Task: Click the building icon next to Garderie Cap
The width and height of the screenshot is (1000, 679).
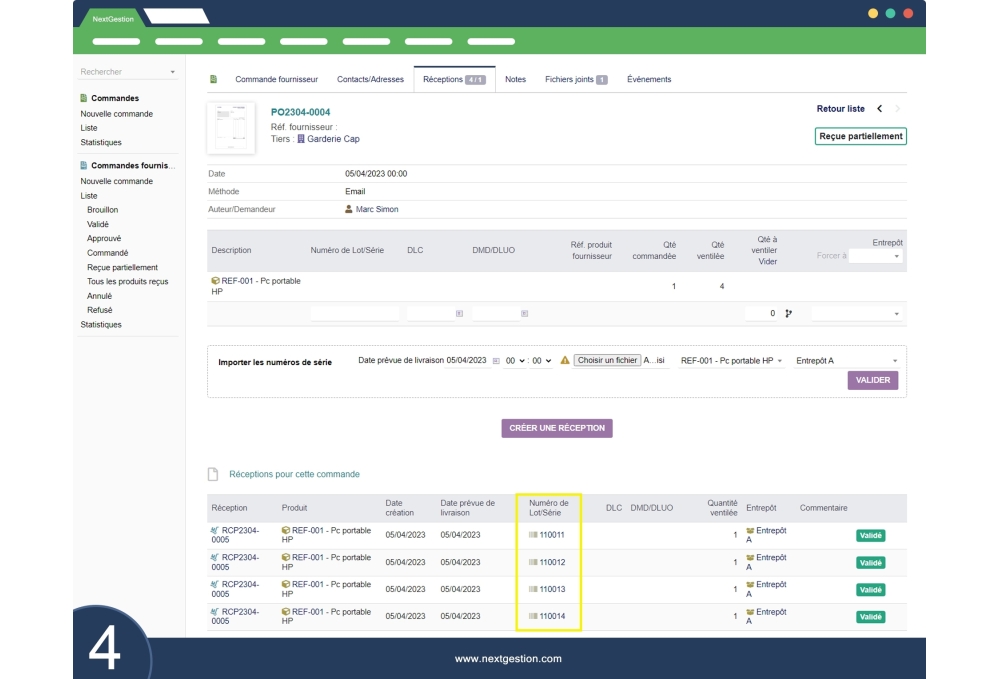Action: pos(301,139)
